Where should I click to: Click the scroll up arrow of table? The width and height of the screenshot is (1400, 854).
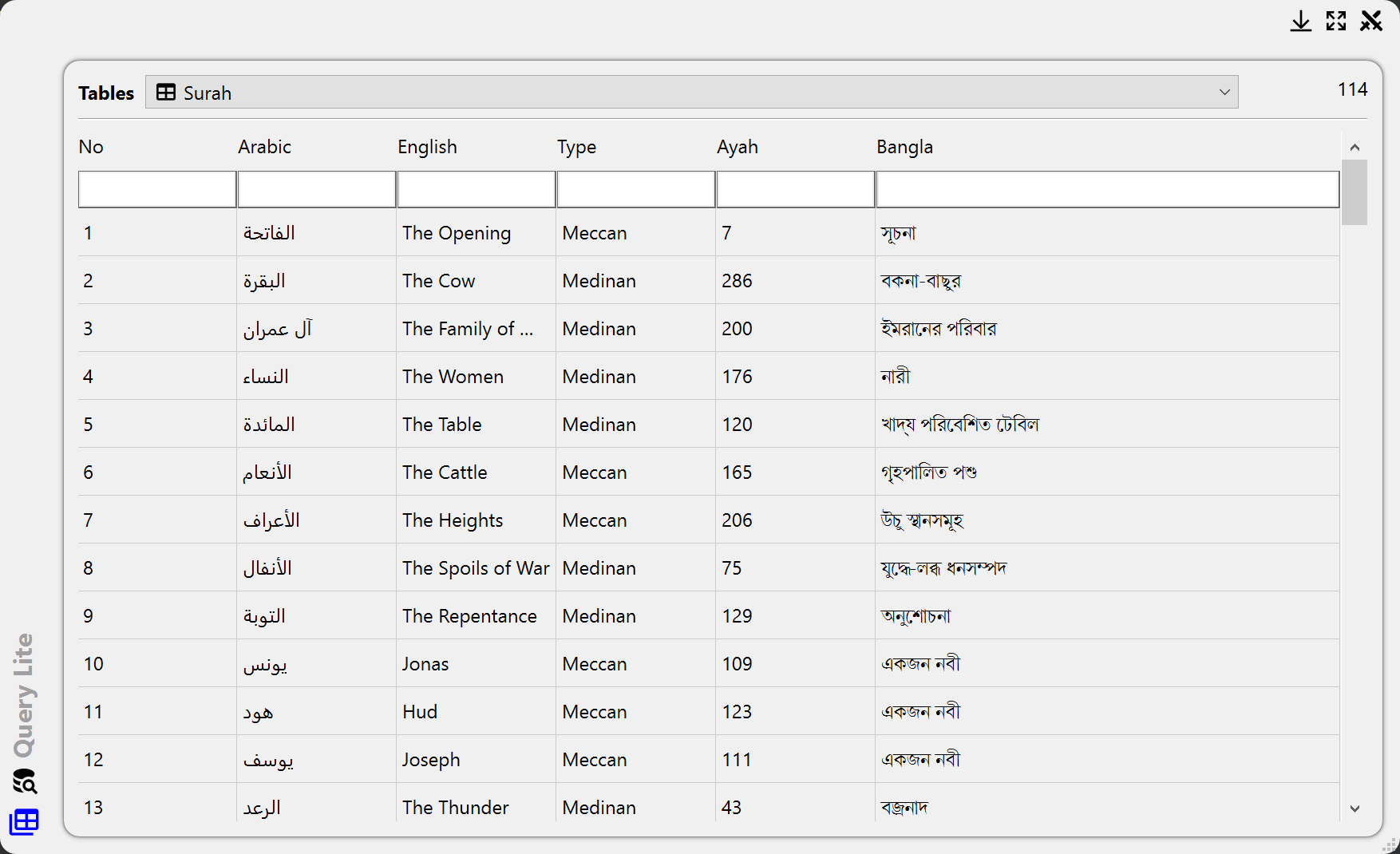pyautogui.click(x=1355, y=148)
